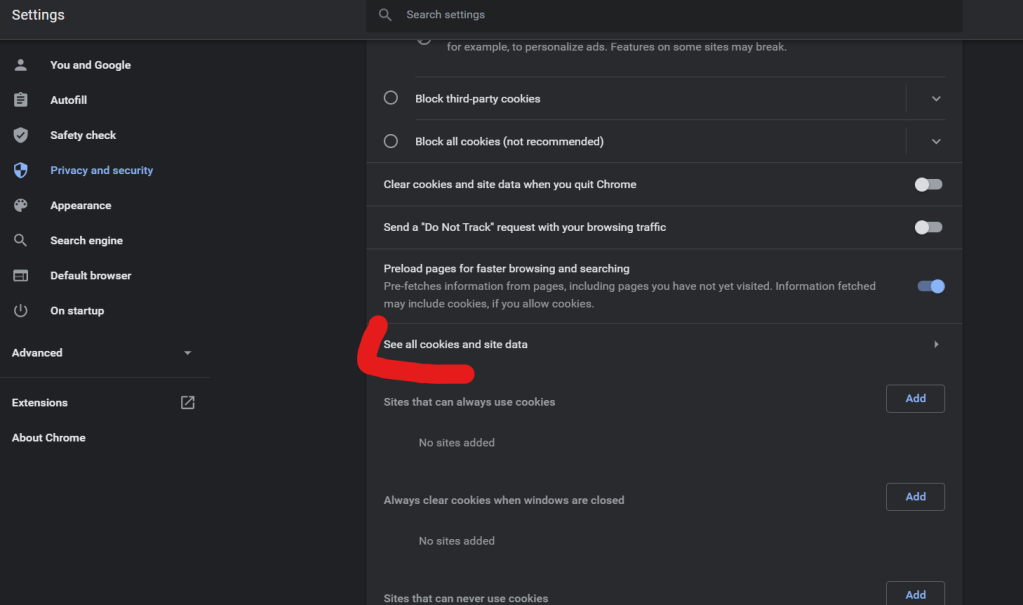The image size is (1023, 605).
Task: Select the Block third-party cookies radio button
Action: point(391,98)
